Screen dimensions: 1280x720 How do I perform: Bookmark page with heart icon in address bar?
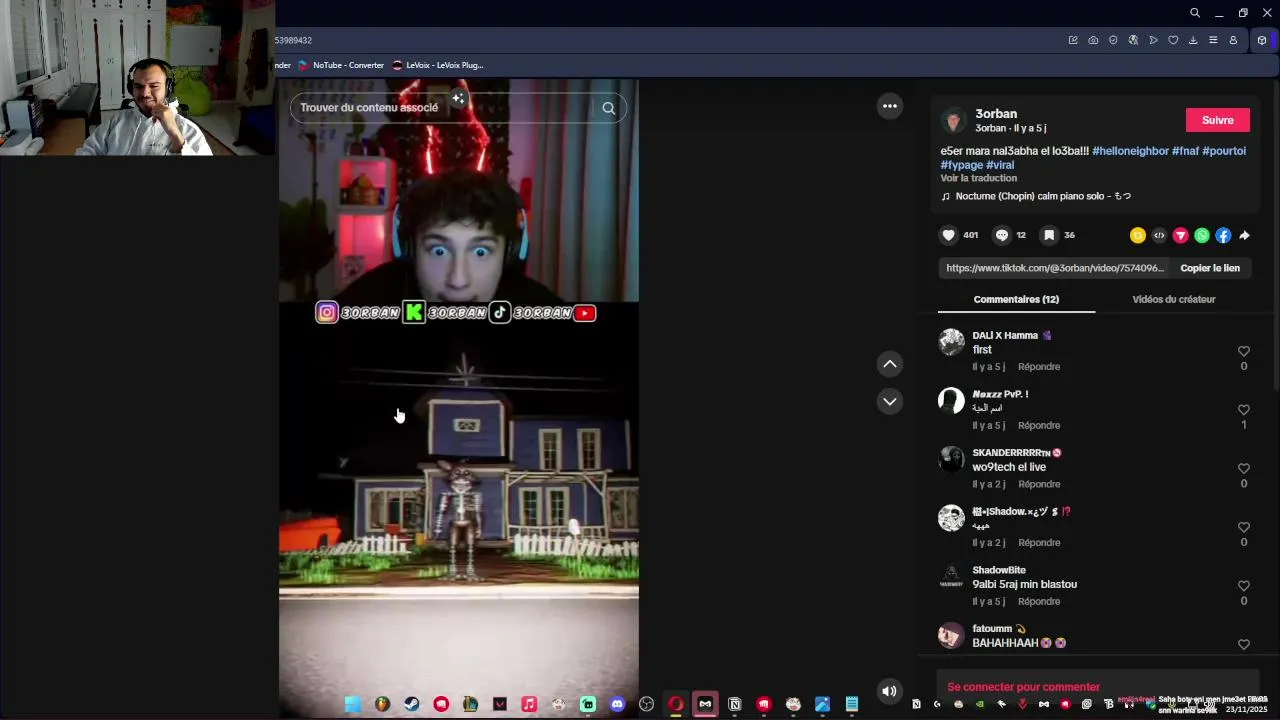pyautogui.click(x=1173, y=40)
